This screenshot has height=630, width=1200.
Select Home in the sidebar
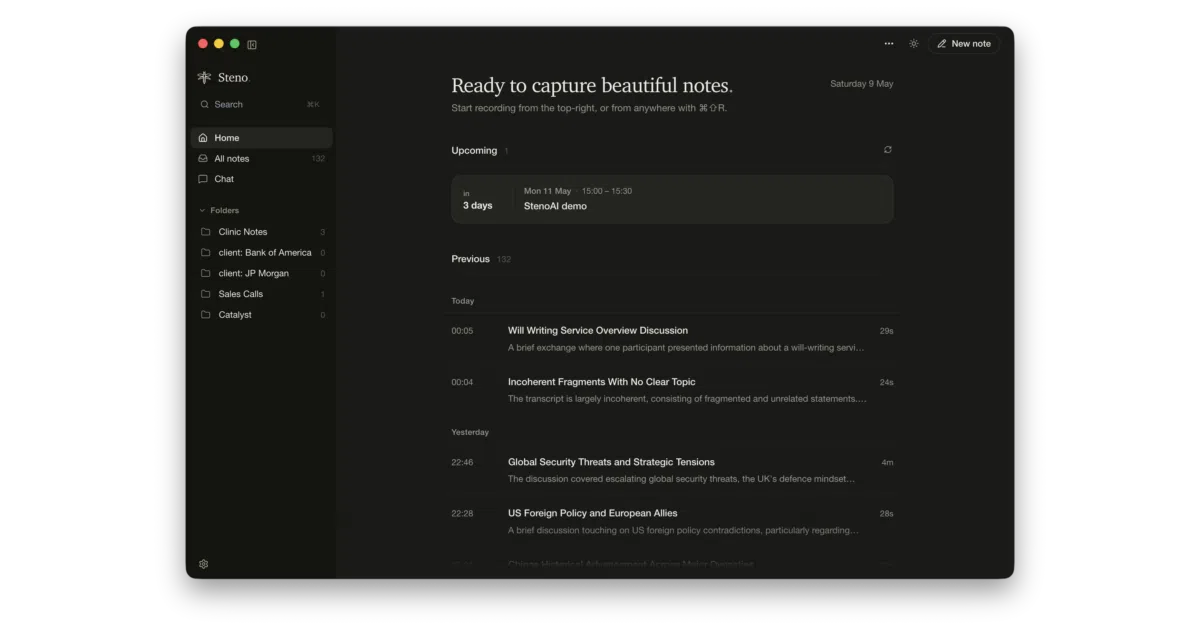point(261,138)
